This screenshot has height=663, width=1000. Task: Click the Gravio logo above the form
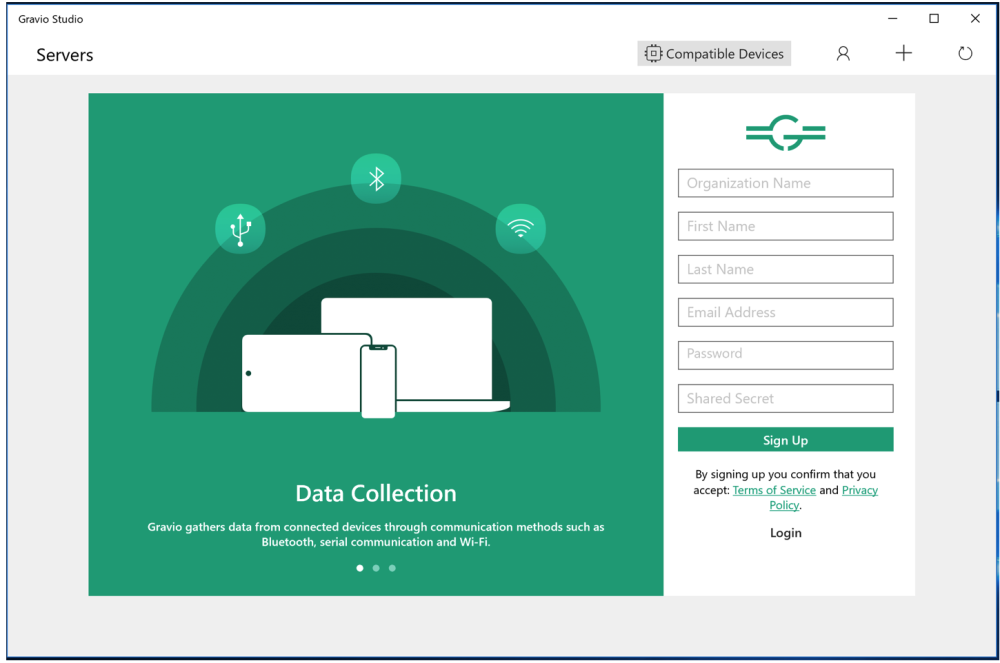pyautogui.click(x=785, y=133)
